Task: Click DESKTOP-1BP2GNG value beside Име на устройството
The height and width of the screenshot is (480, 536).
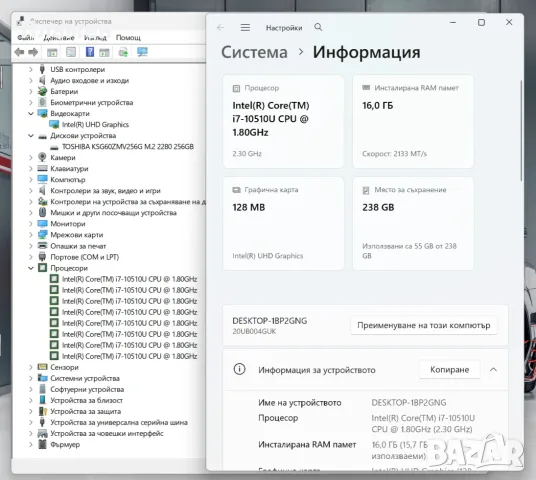Action: pyautogui.click(x=408, y=402)
